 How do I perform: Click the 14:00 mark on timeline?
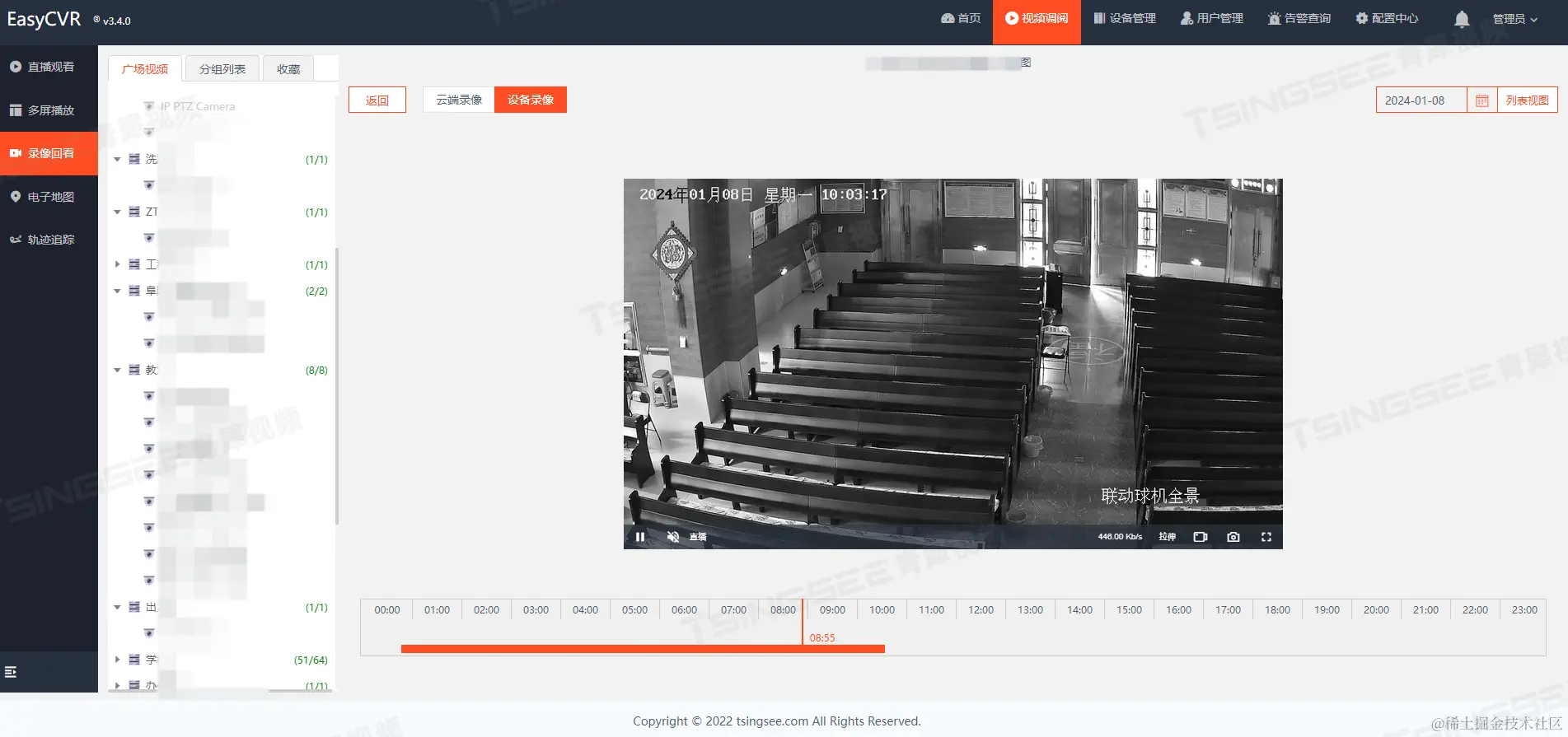pos(1079,610)
